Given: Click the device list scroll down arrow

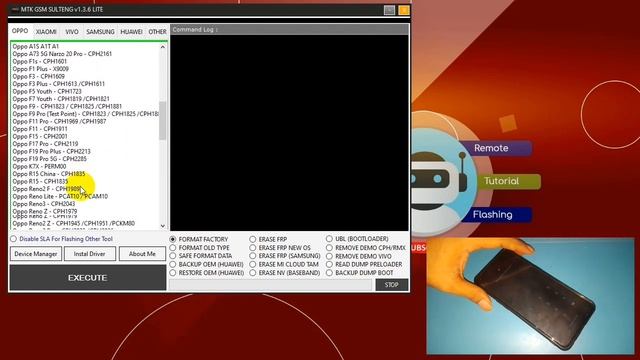Looking at the screenshot, I should tap(163, 226).
